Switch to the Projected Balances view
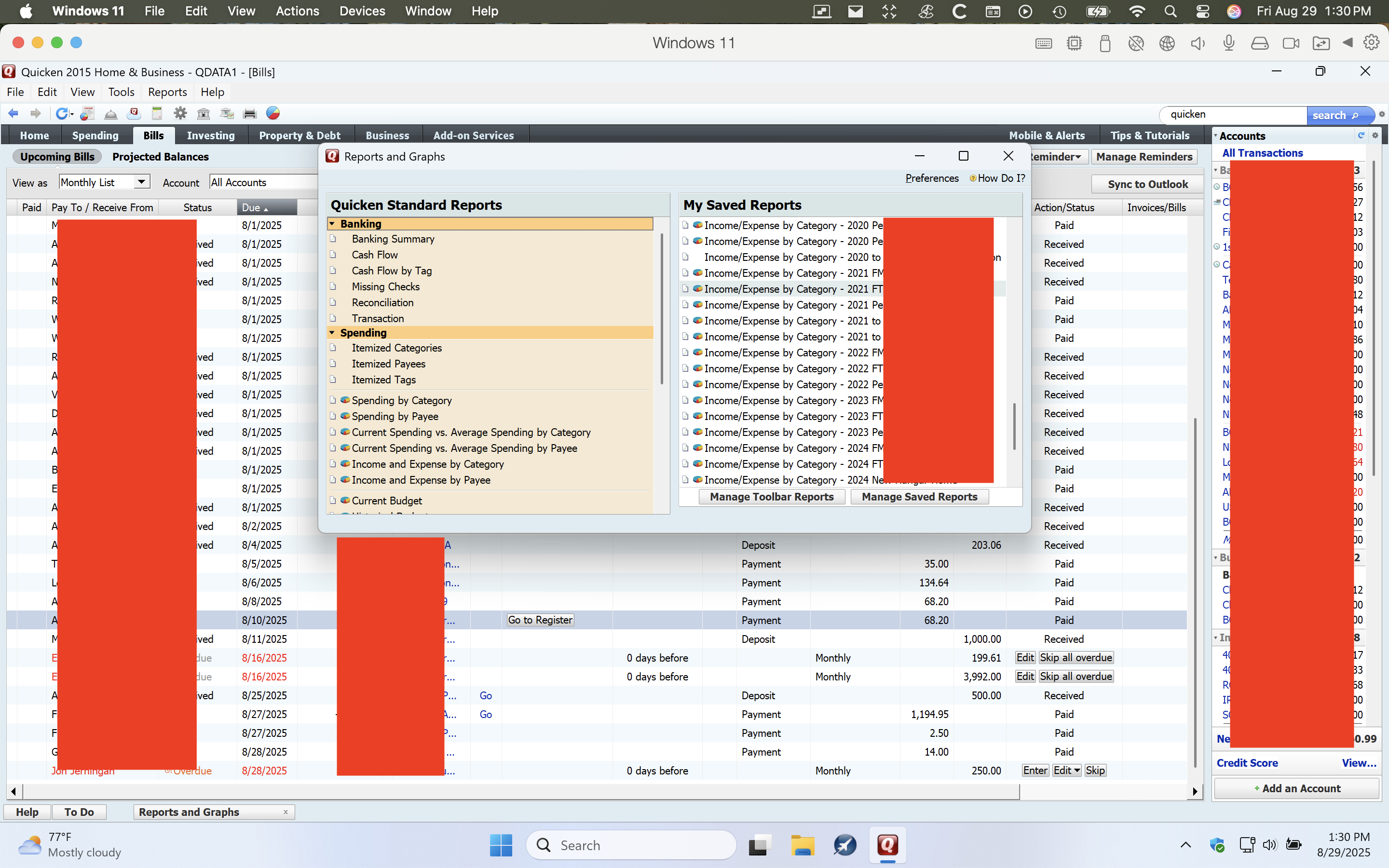The width and height of the screenshot is (1389, 868). pyautogui.click(x=160, y=157)
